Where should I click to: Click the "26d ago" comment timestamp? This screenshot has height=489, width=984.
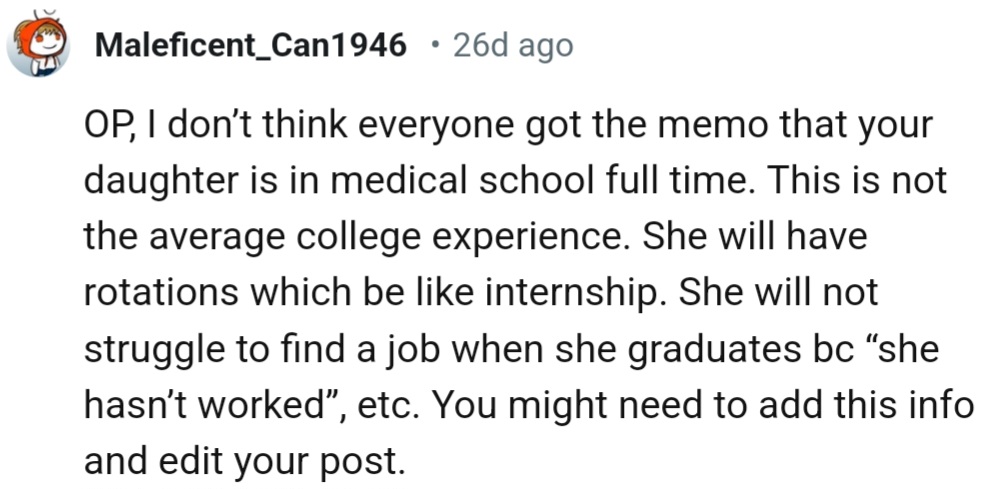click(513, 45)
